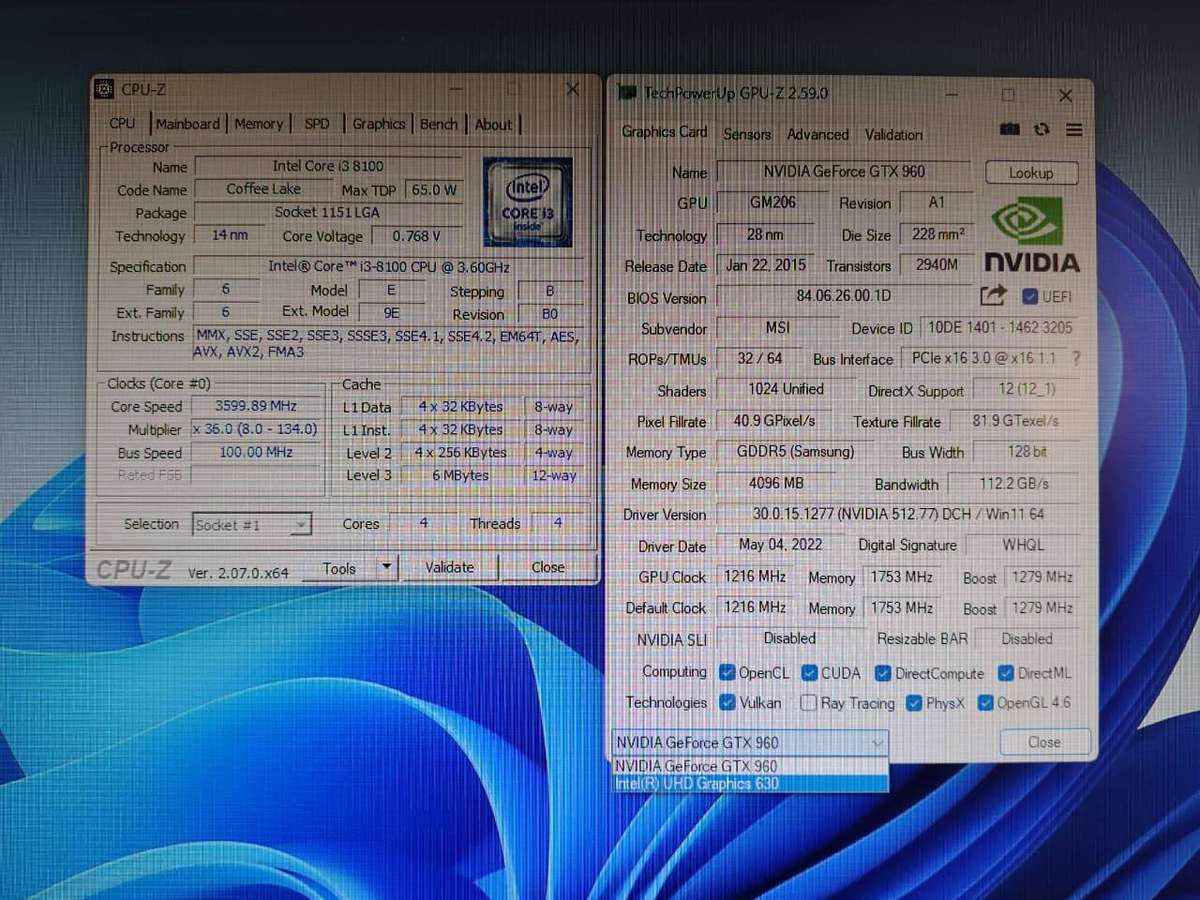Toggle the DirectCompute checkbox
The height and width of the screenshot is (900, 1200).
click(883, 673)
